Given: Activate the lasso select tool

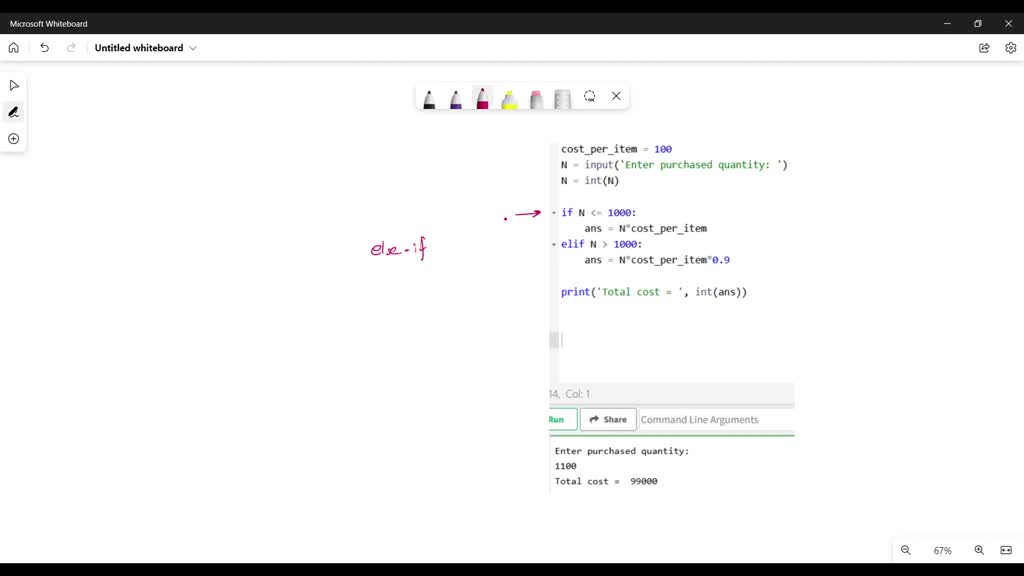Looking at the screenshot, I should [x=590, y=97].
